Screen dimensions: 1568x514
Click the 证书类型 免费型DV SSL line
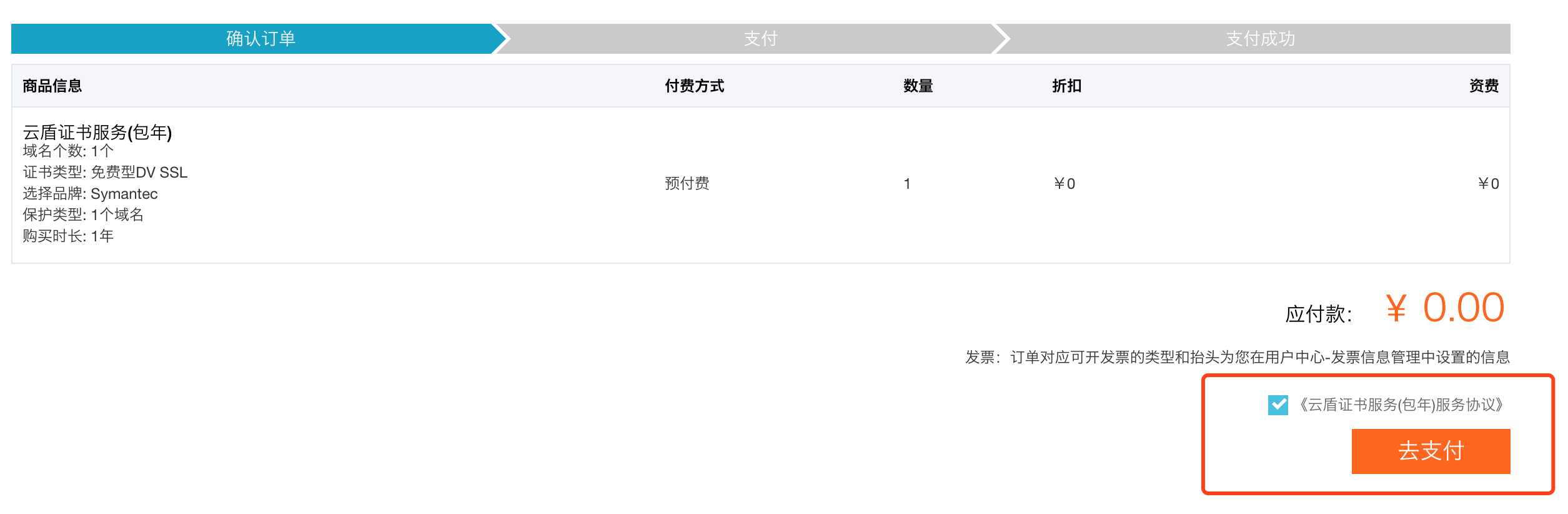pyautogui.click(x=105, y=173)
